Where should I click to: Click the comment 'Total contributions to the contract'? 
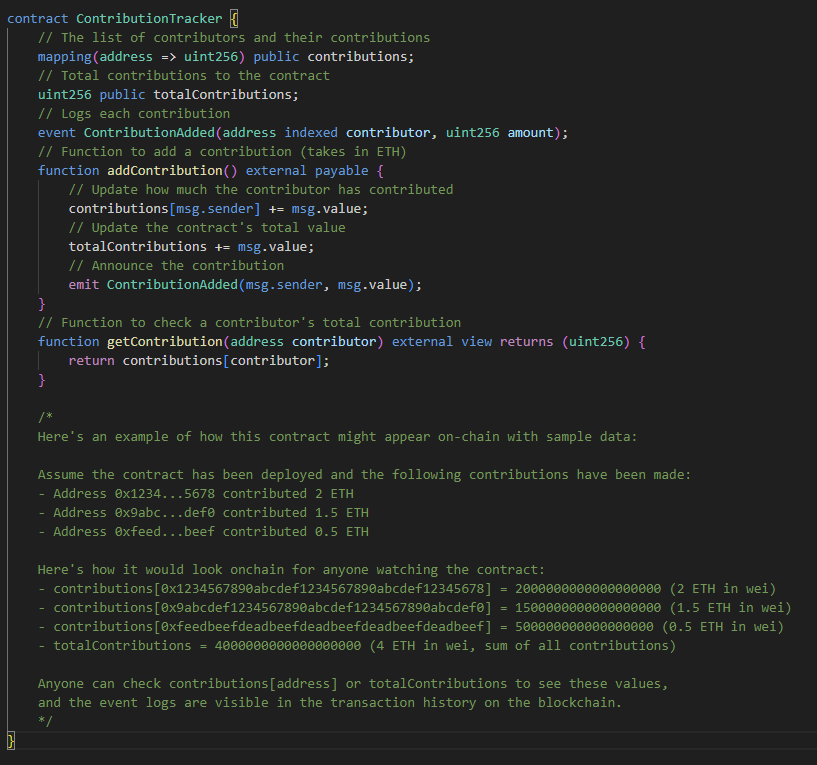tap(183, 76)
